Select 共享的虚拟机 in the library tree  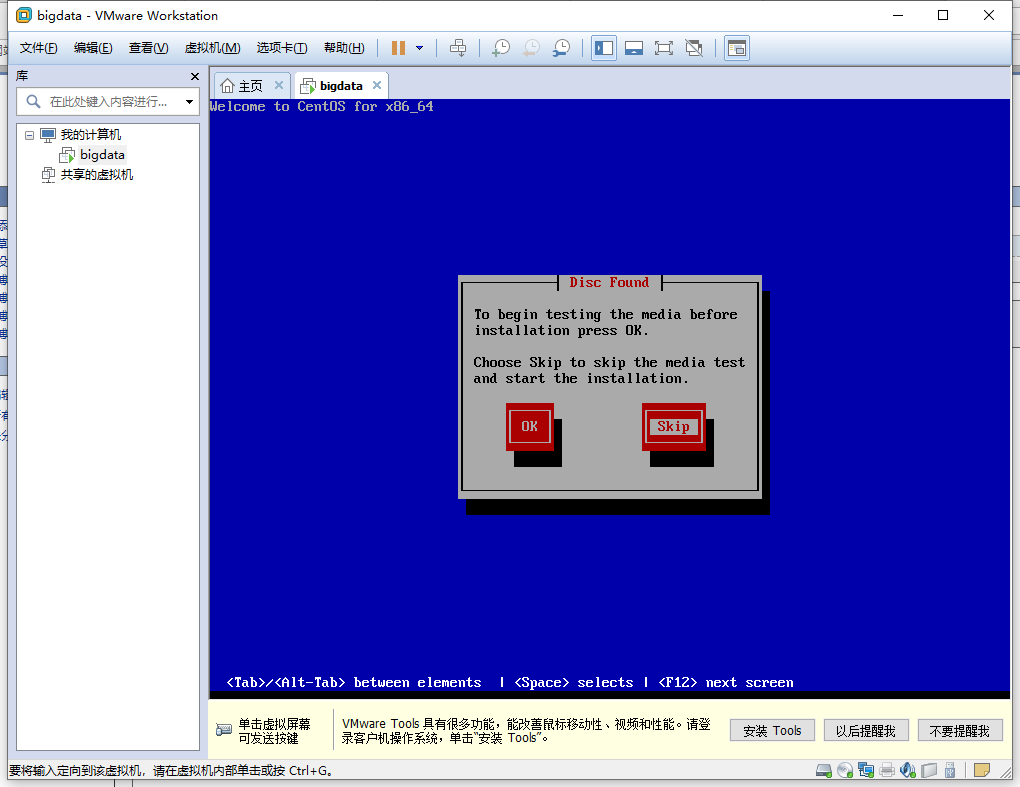point(97,175)
